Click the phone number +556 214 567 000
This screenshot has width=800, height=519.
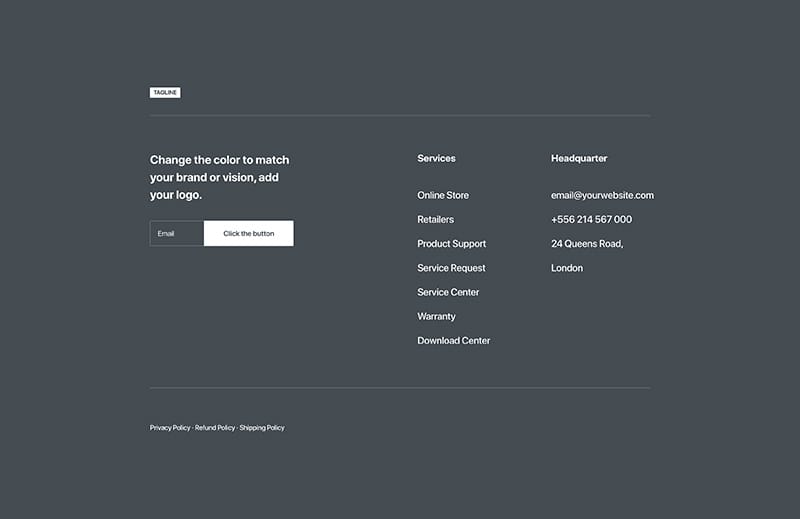point(591,219)
